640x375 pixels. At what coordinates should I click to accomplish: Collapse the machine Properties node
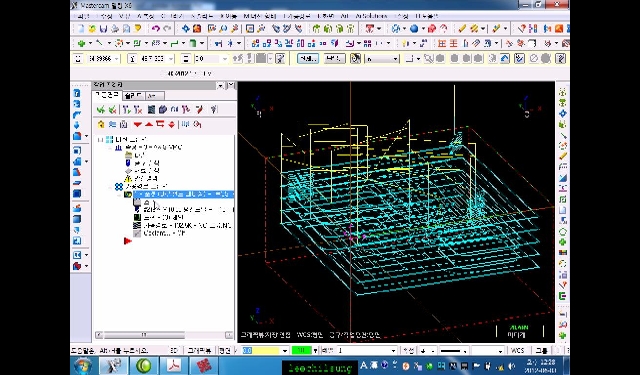tap(110, 147)
